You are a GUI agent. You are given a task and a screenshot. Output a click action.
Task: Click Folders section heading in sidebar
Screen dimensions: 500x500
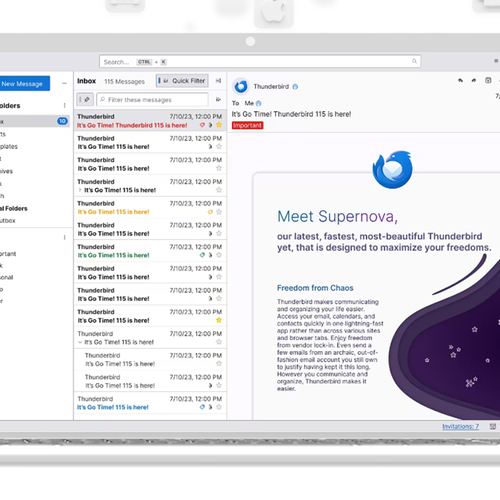point(10,106)
